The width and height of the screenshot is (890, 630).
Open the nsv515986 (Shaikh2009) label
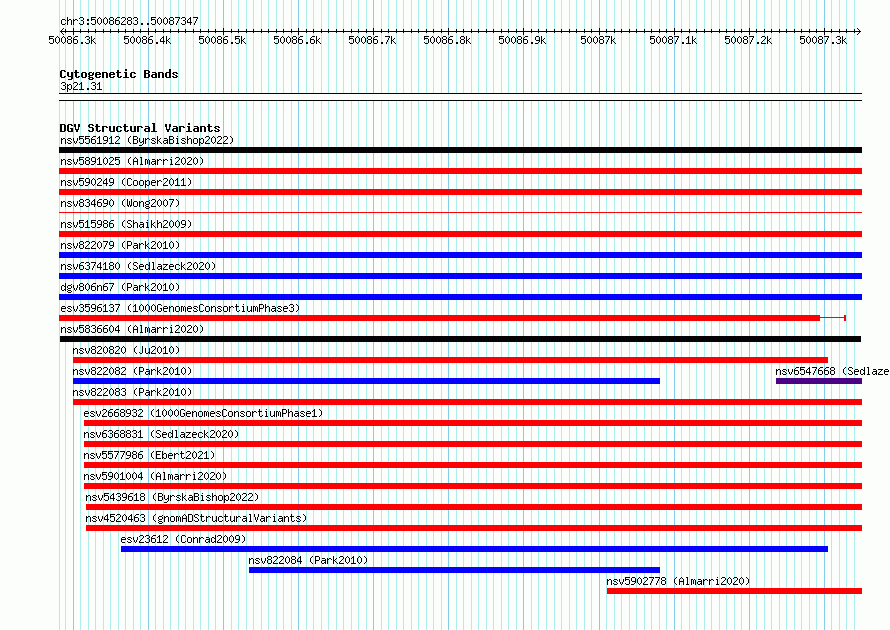[126, 224]
